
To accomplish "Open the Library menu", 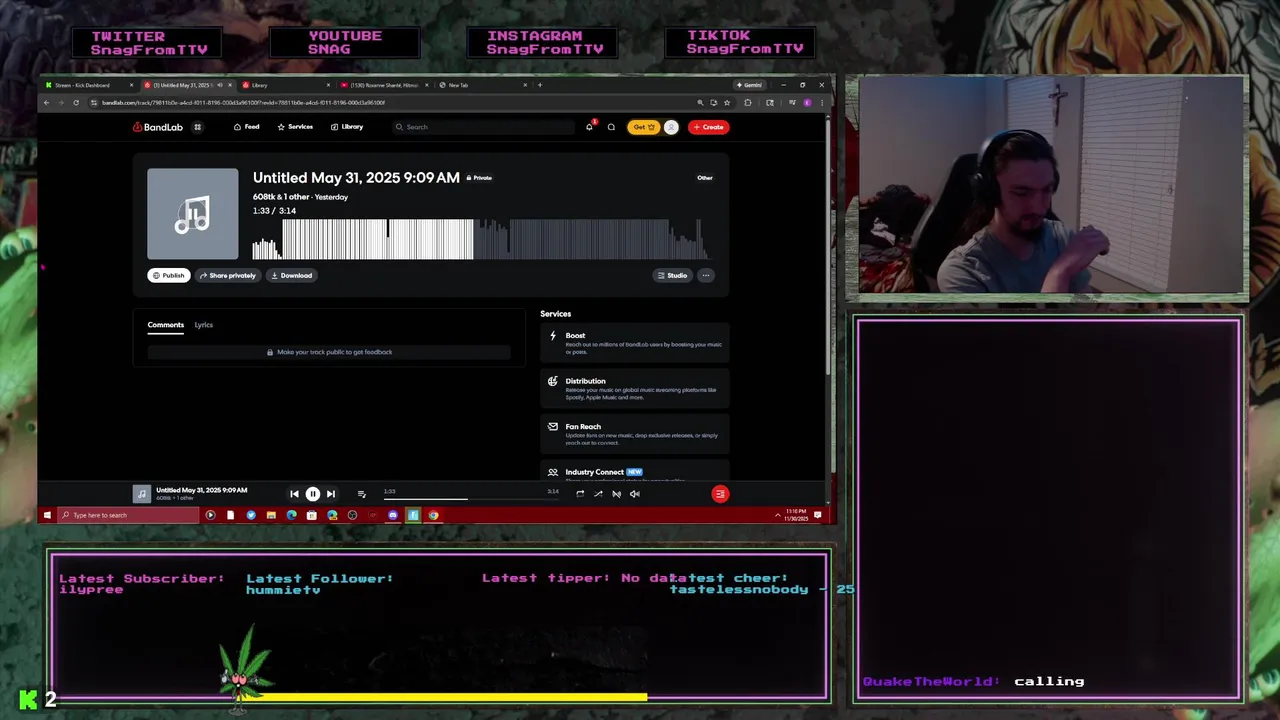I will 347,127.
